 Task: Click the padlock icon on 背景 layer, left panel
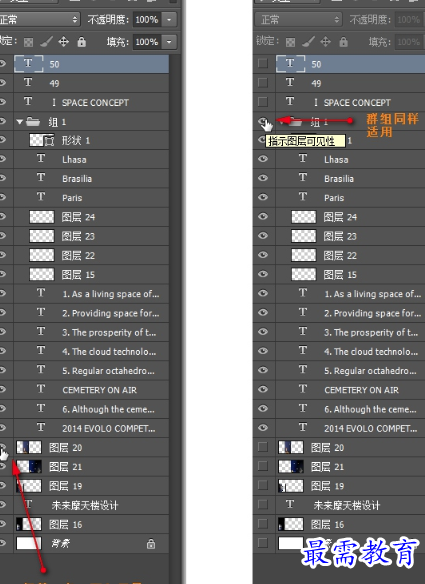pyautogui.click(x=151, y=543)
